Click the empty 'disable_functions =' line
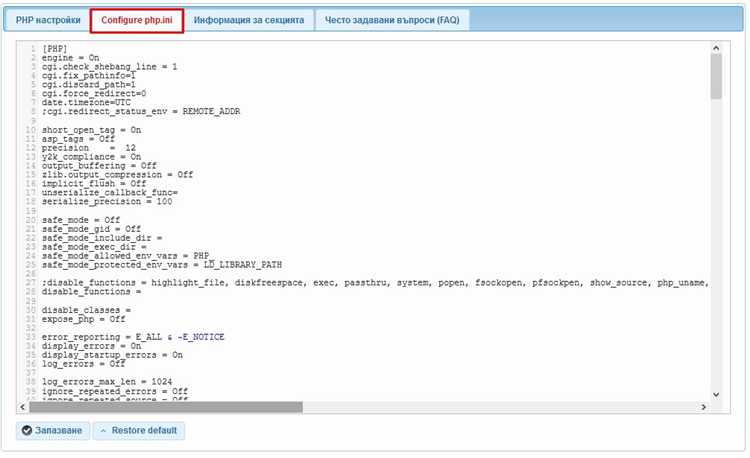The width and height of the screenshot is (750, 458). coord(91,292)
